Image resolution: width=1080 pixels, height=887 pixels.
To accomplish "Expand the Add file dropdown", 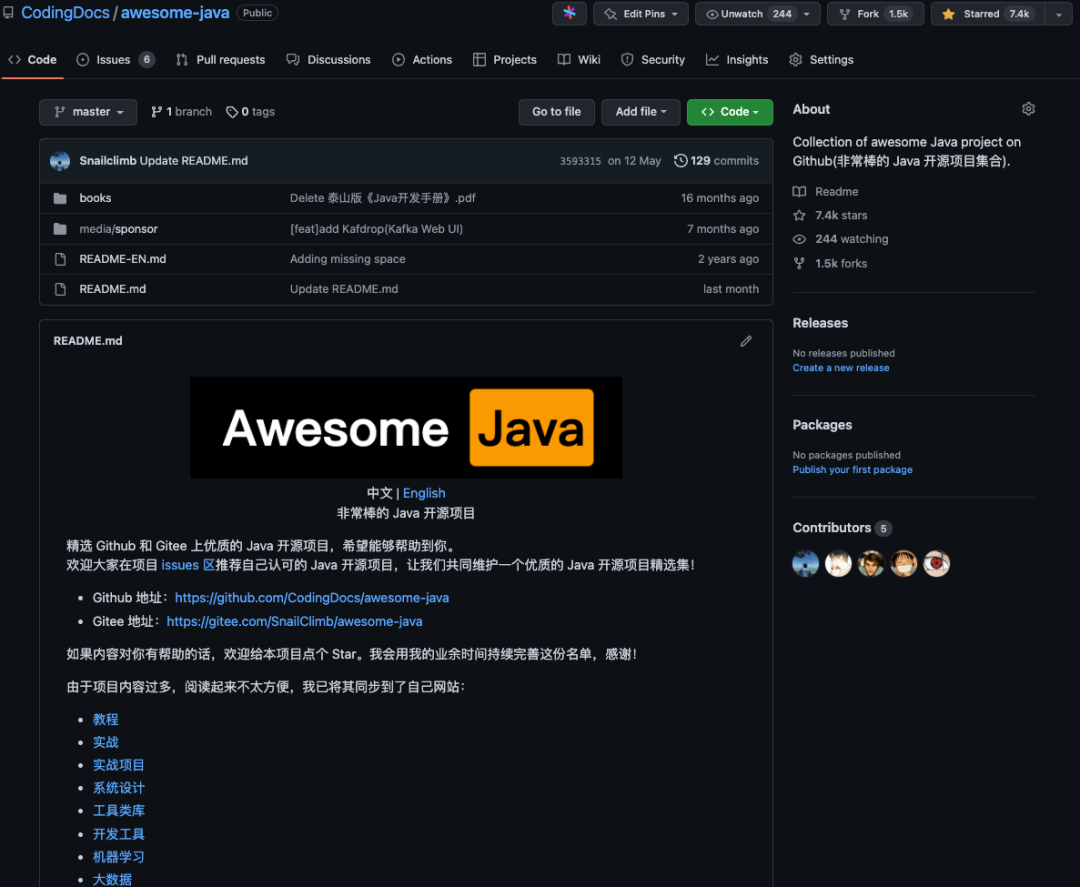I will click(641, 112).
